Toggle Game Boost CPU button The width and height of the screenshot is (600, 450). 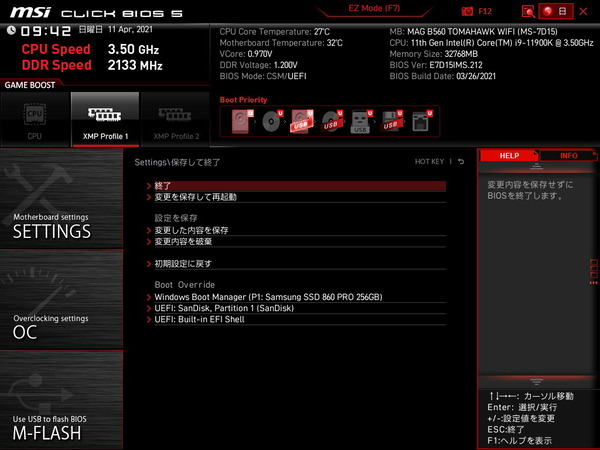point(35,119)
